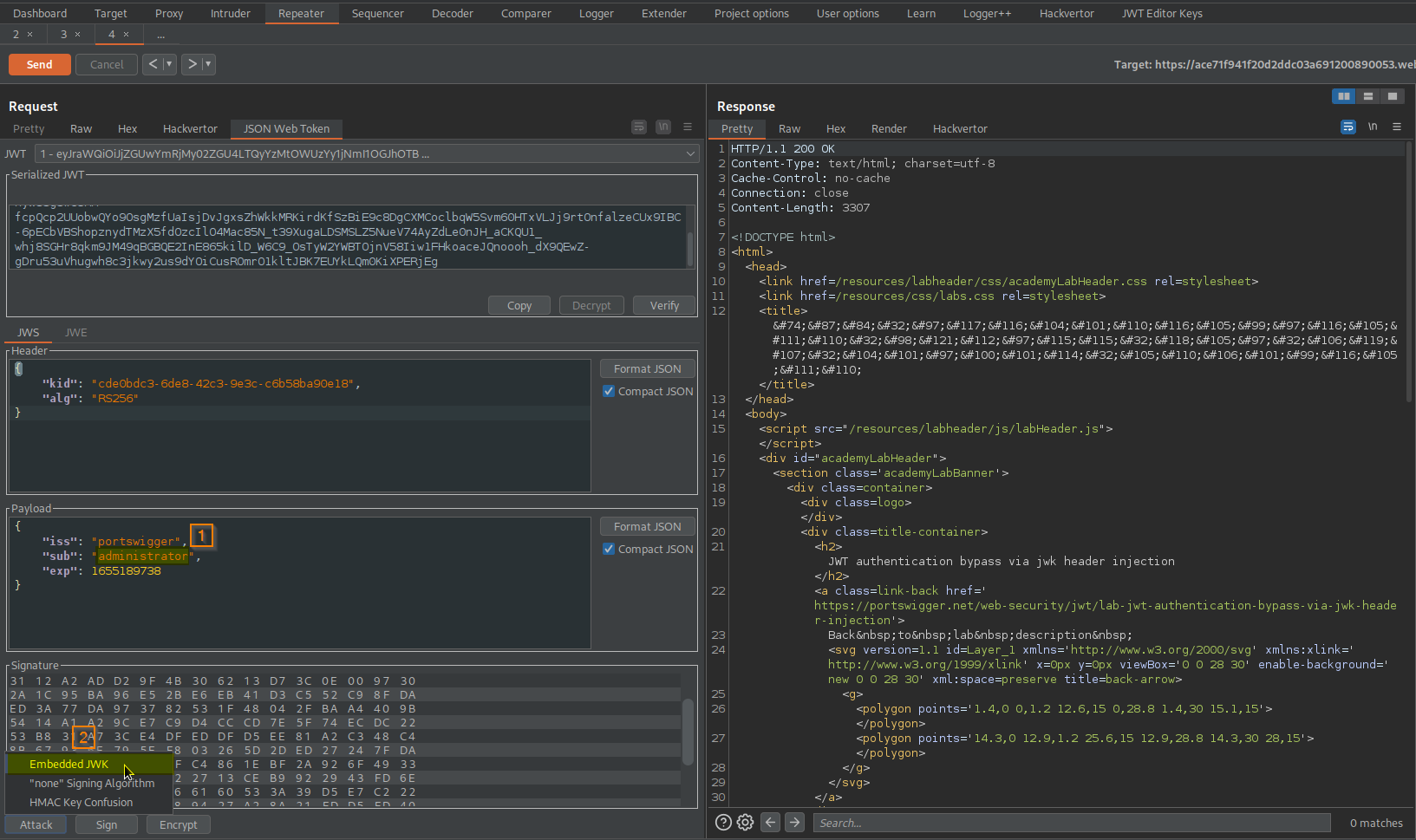Open the Decoder tool tab
Viewport: 1416px width, 840px height.
453,14
